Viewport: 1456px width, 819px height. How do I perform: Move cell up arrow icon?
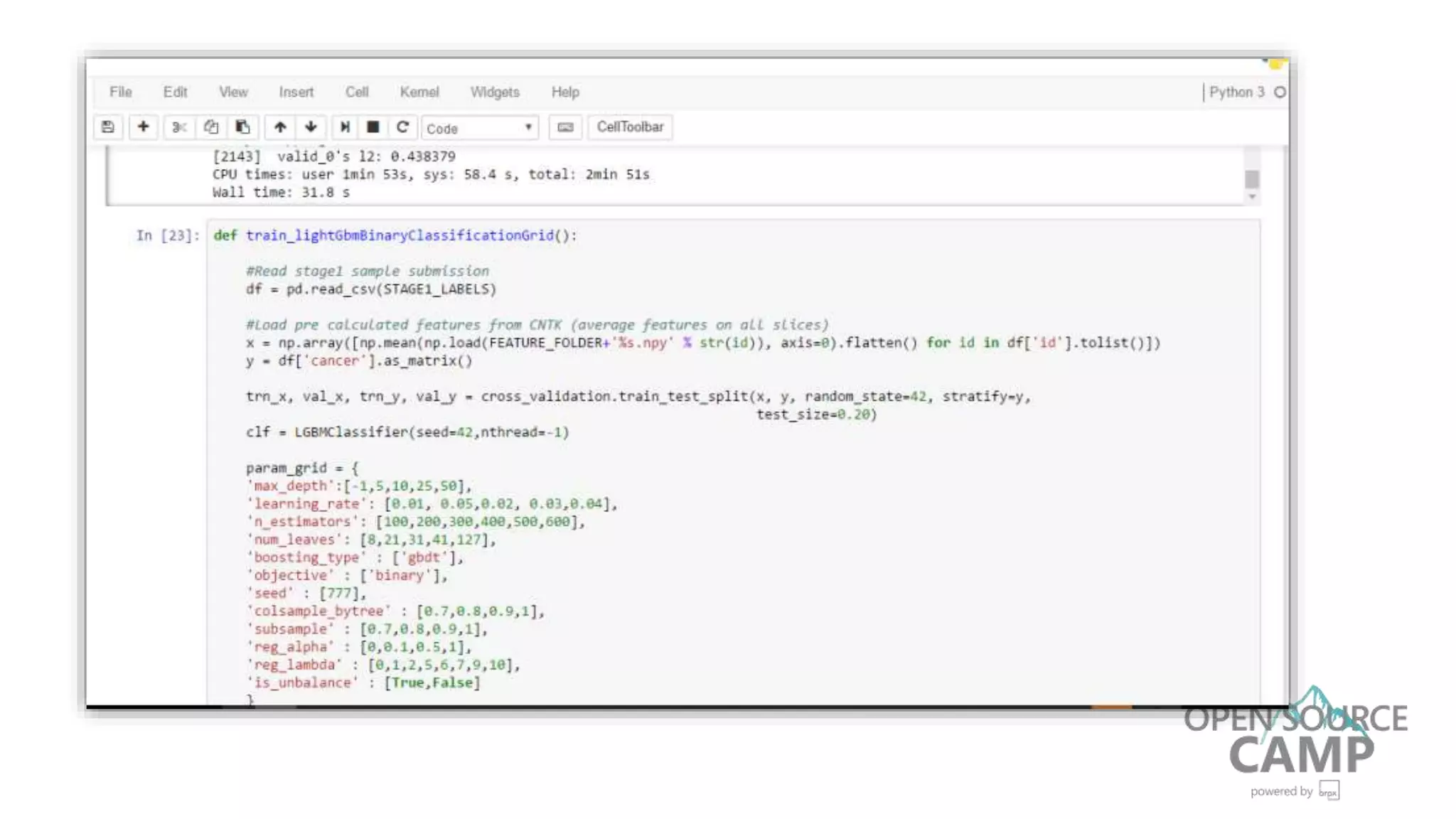click(x=280, y=127)
